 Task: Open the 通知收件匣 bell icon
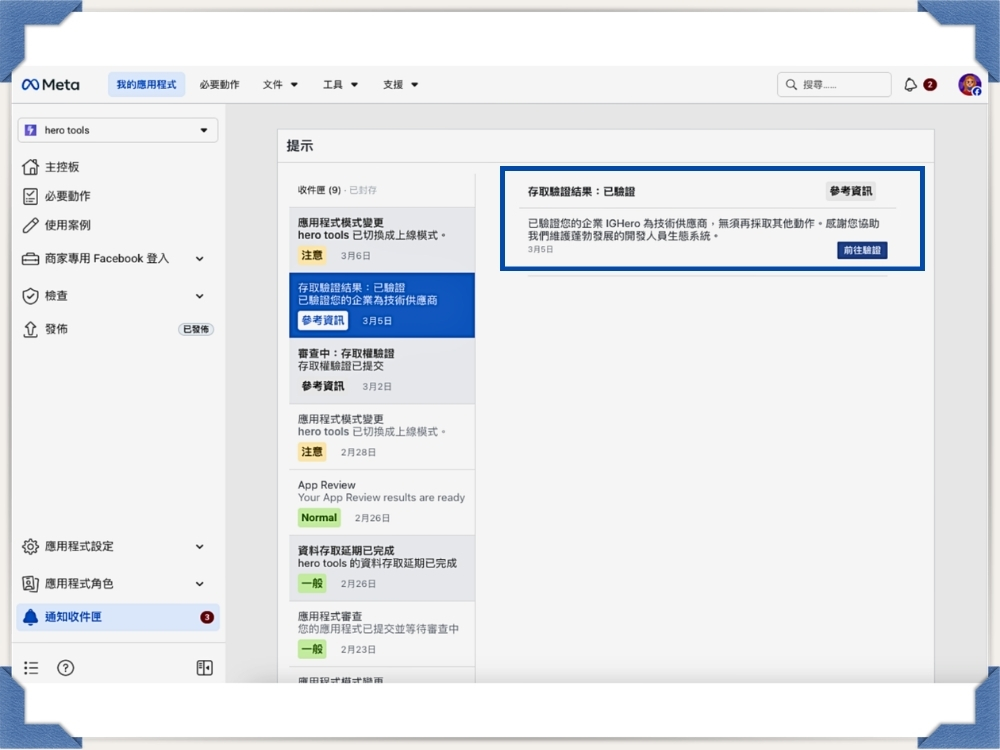(x=31, y=618)
